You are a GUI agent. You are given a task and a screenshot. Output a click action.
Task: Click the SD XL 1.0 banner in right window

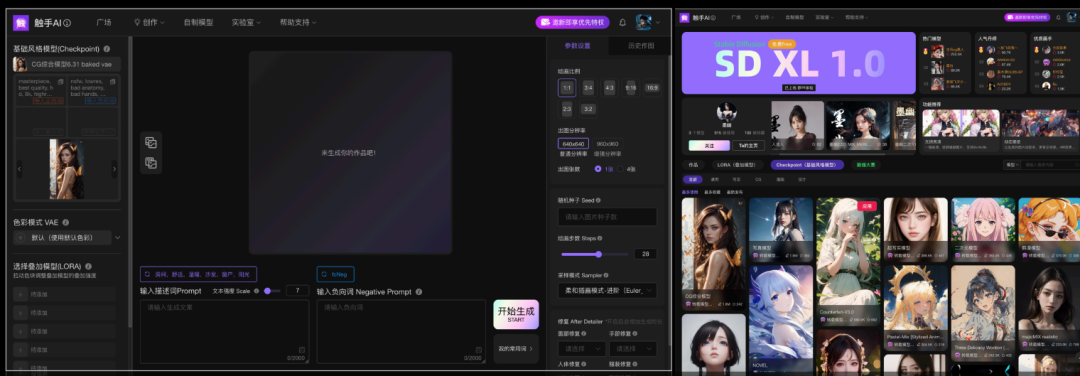tap(798, 63)
